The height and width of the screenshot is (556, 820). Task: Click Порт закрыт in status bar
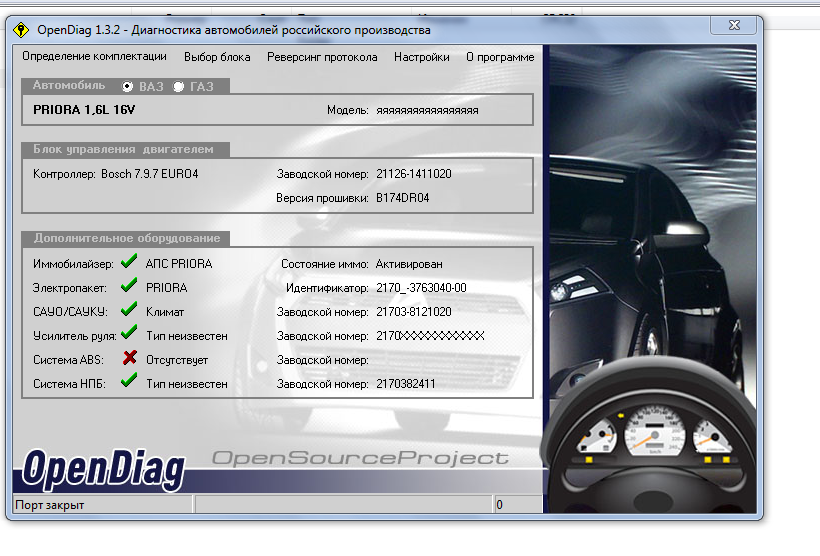pyautogui.click(x=50, y=505)
